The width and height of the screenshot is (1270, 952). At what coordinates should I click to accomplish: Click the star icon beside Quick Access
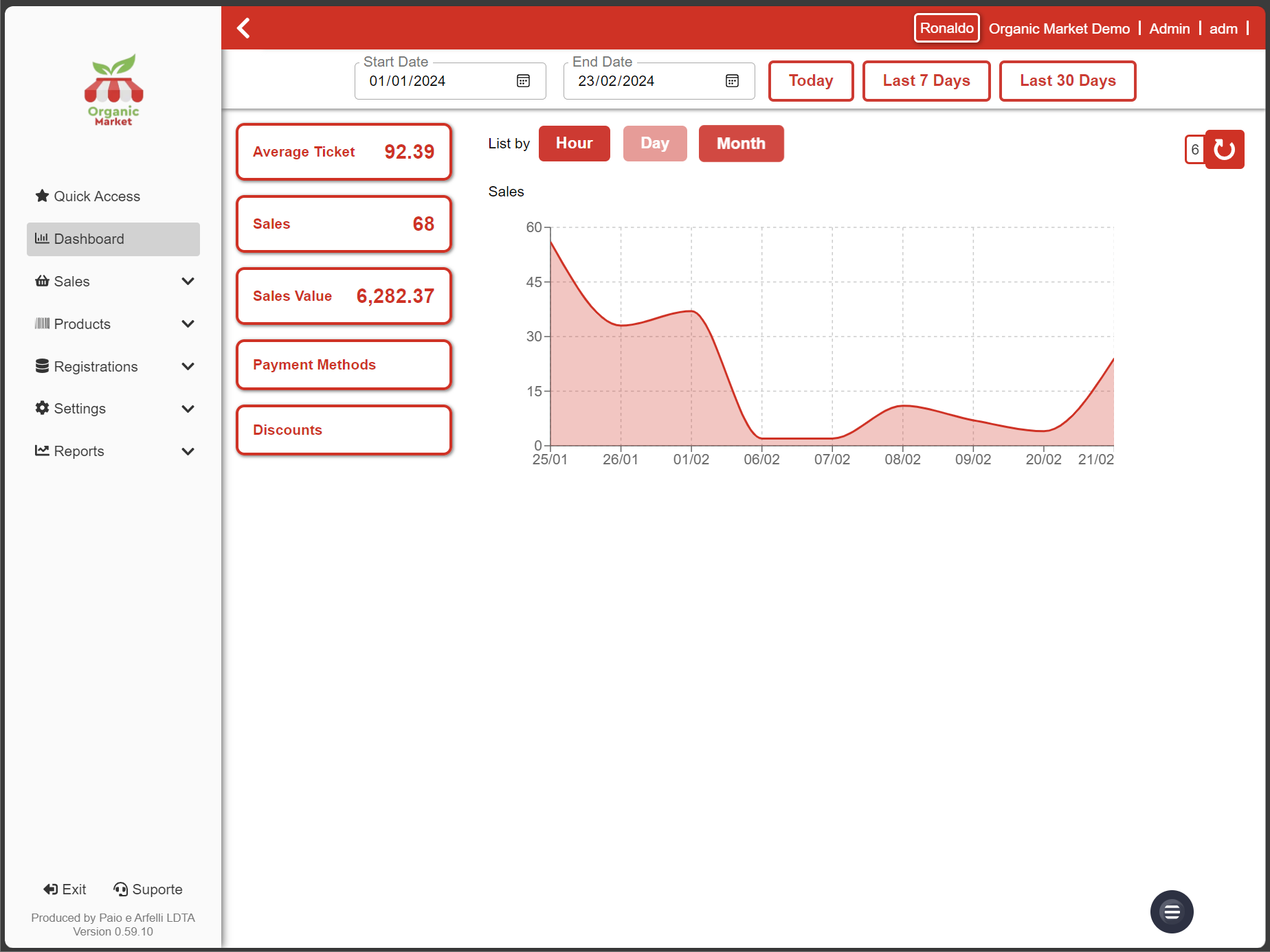[42, 196]
